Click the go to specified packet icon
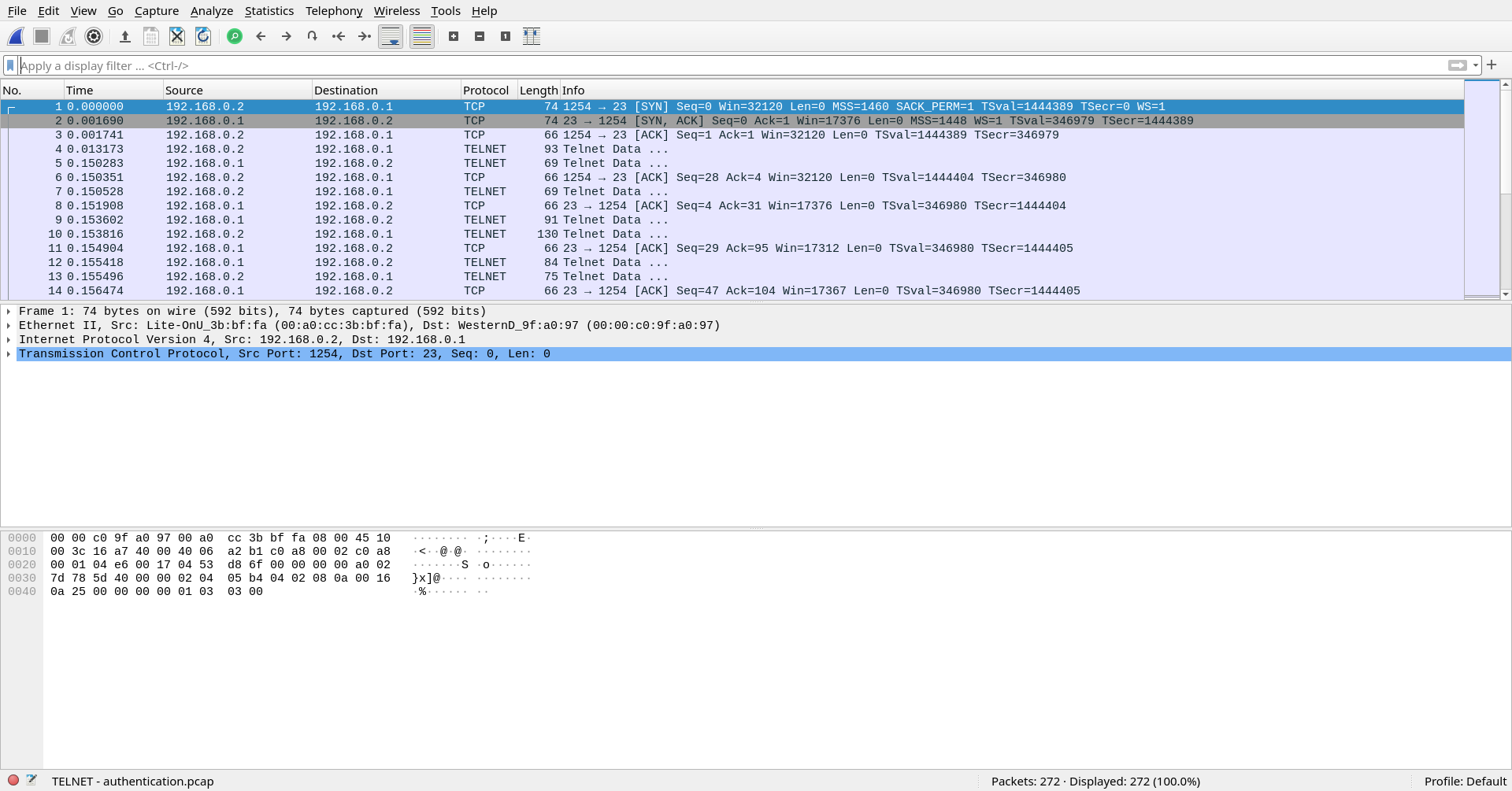Image resolution: width=1512 pixels, height=791 pixels. tap(313, 36)
